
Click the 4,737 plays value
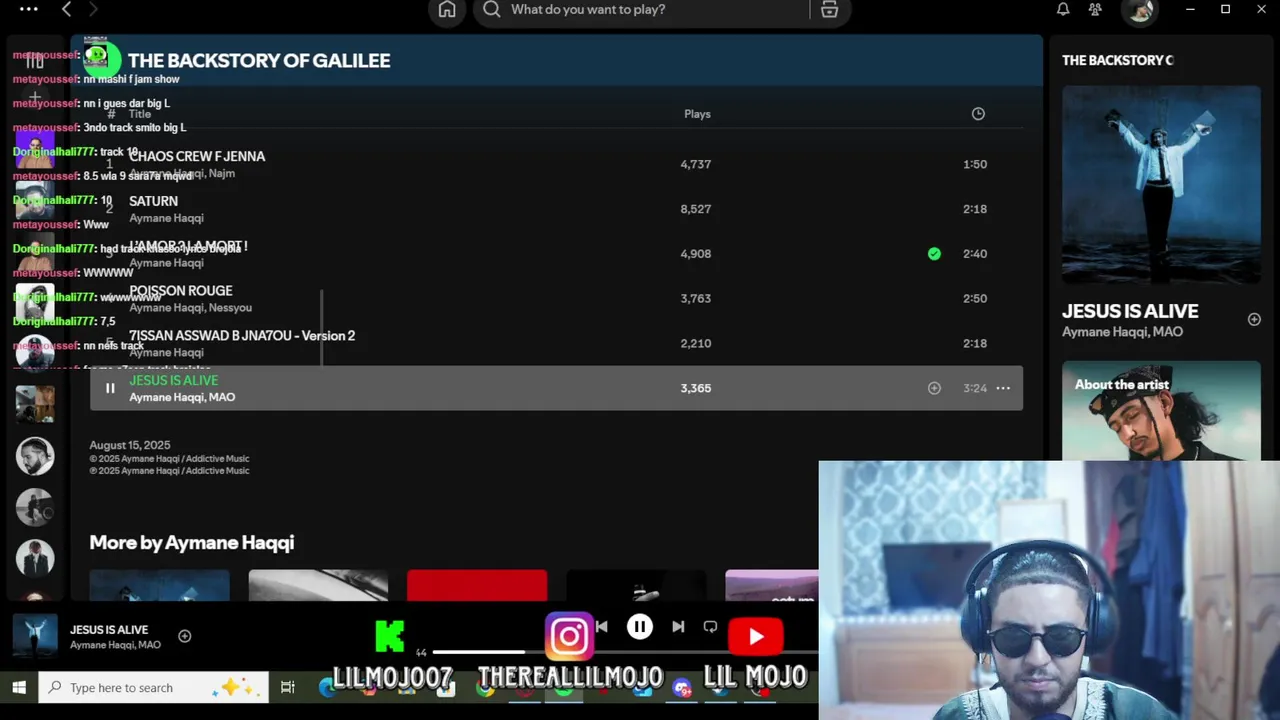tap(696, 164)
